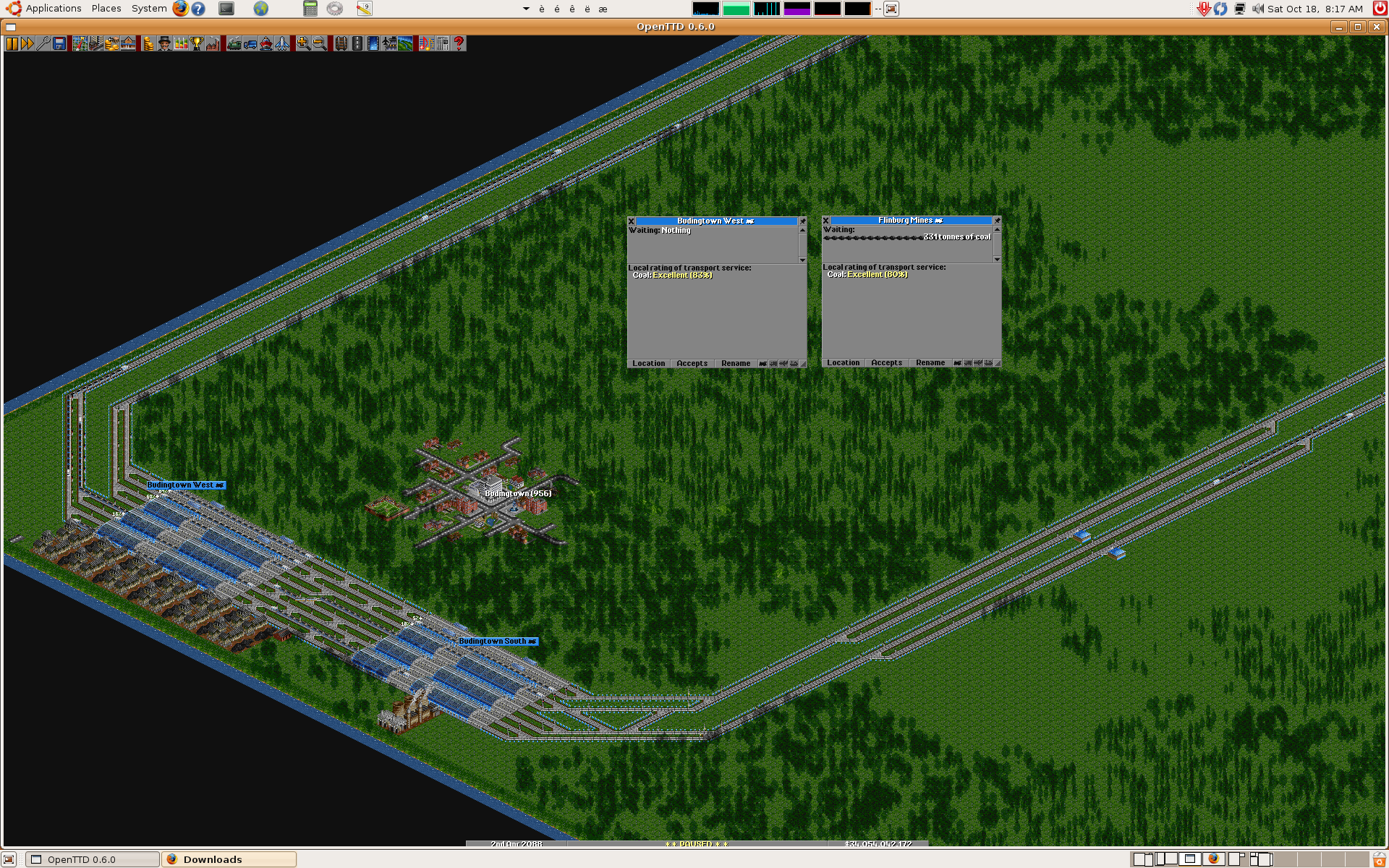
Task: Open the station list icon
Action: [x=128, y=43]
